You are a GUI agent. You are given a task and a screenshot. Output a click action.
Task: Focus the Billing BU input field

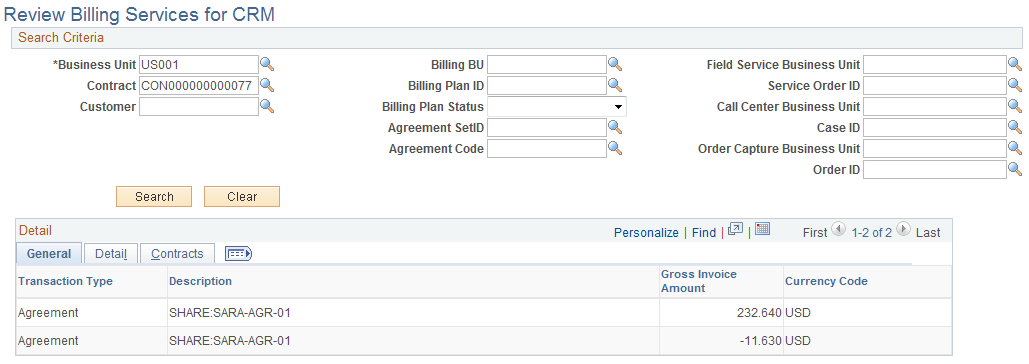click(547, 64)
